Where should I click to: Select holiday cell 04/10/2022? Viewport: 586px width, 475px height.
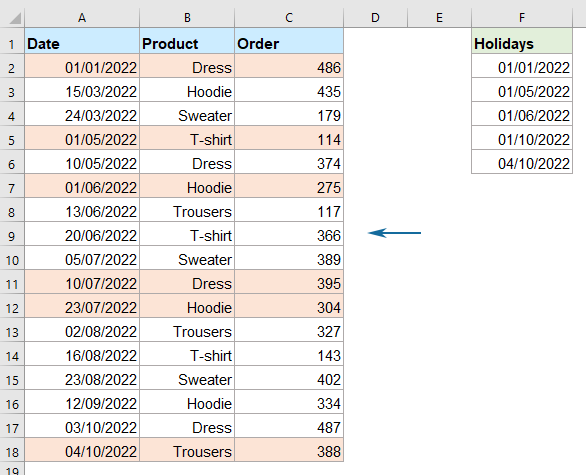tap(522, 163)
